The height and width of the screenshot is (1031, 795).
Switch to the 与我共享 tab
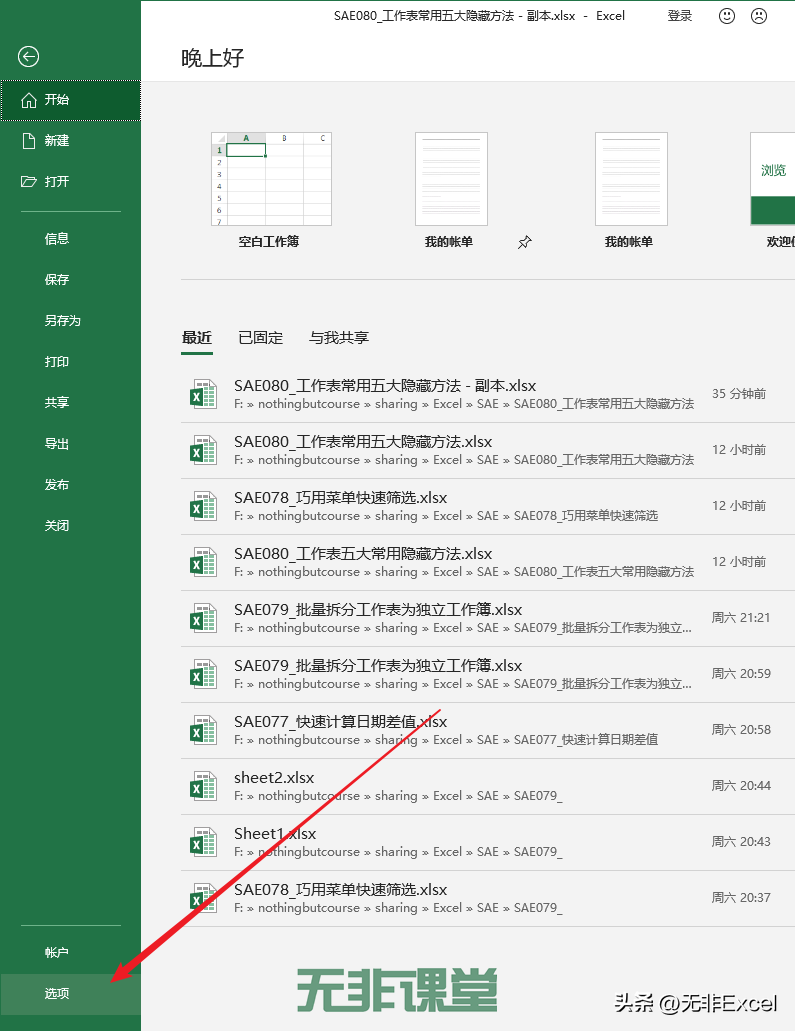tap(339, 338)
